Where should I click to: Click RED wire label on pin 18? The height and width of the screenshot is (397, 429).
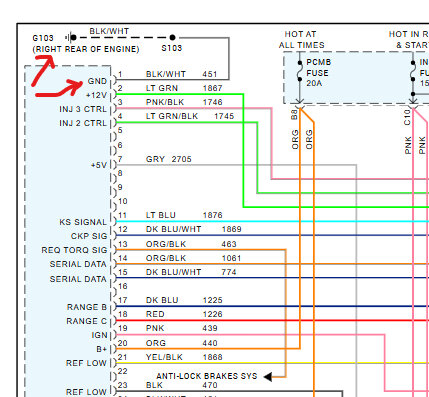[155, 314]
